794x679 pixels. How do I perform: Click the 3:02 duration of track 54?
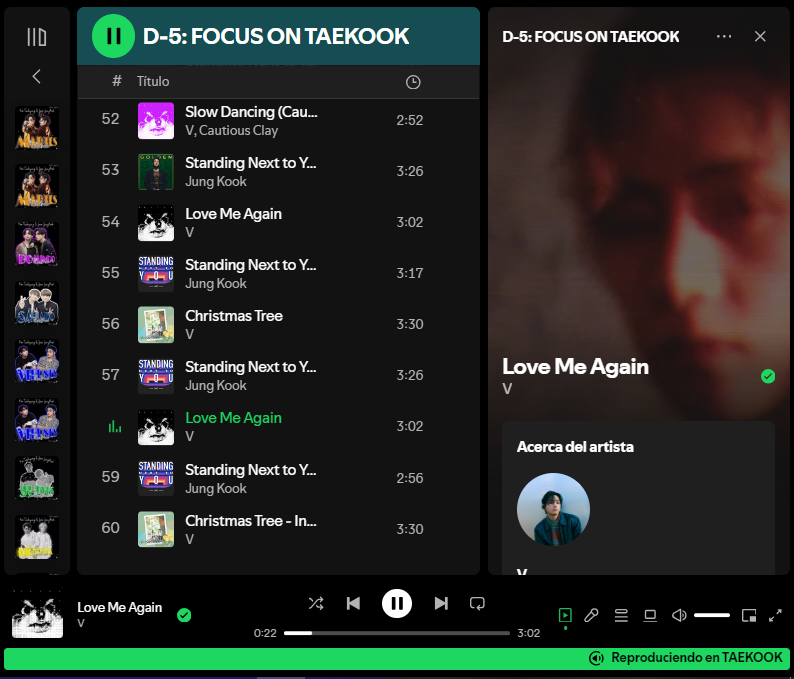tap(410, 222)
